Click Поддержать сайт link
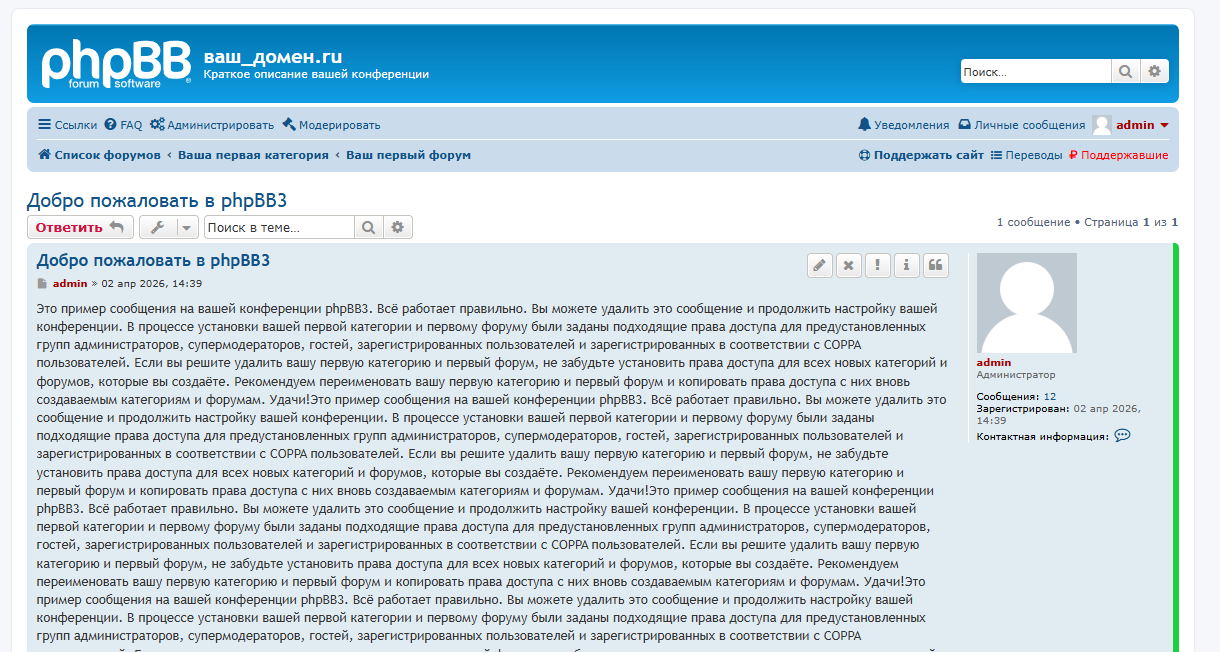The width and height of the screenshot is (1220, 652). [x=921, y=155]
